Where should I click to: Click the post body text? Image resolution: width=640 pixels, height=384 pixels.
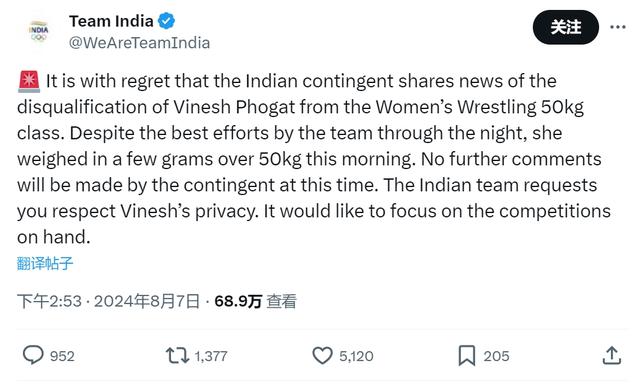(313, 159)
